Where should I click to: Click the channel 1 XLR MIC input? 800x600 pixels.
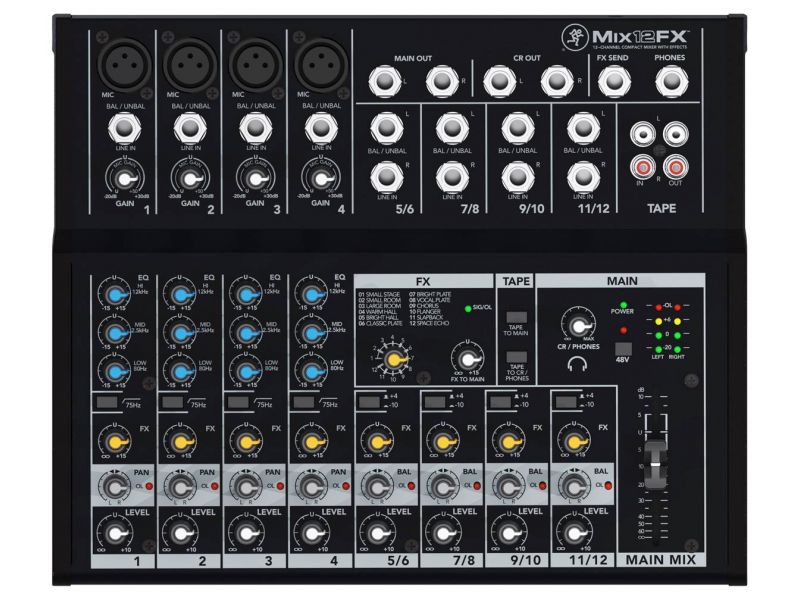click(x=124, y=64)
